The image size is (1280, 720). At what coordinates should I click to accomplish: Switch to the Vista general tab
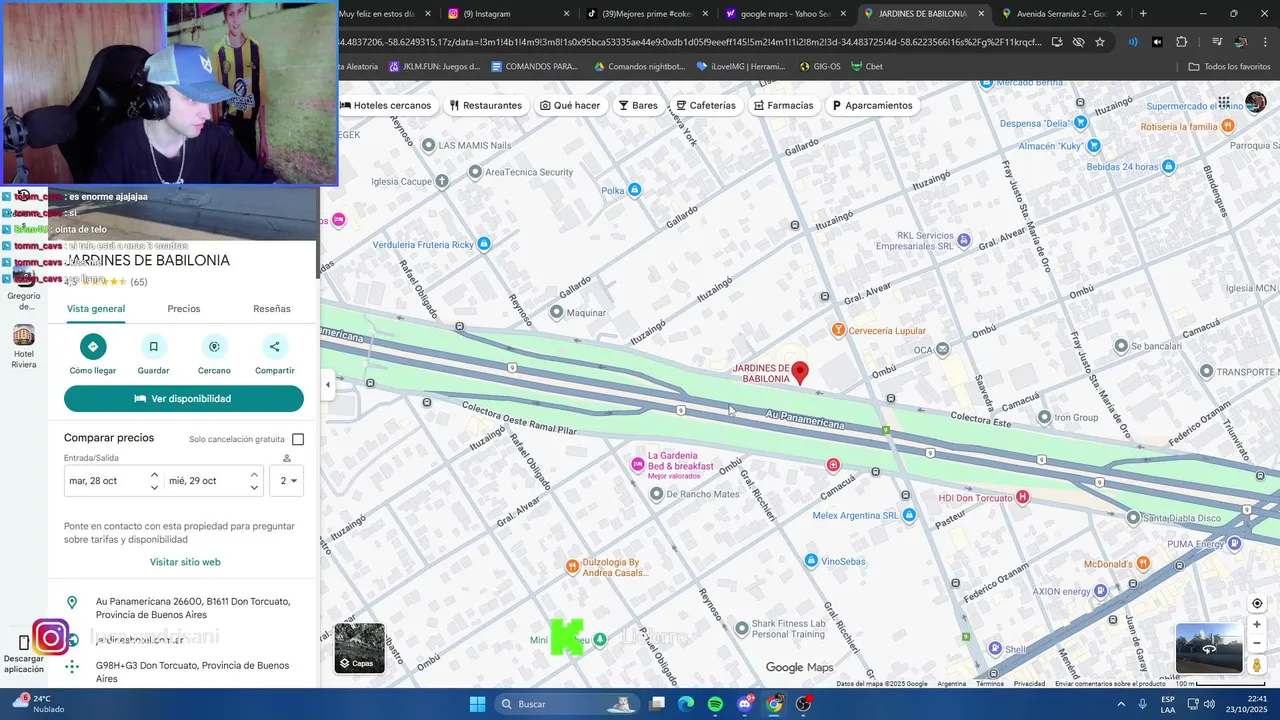click(96, 309)
